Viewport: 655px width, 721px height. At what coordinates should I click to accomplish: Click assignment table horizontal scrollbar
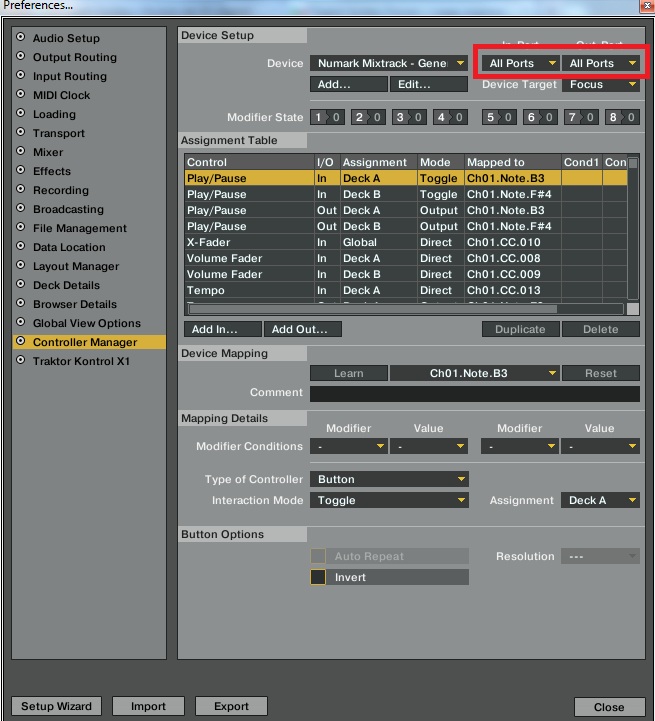(373, 309)
